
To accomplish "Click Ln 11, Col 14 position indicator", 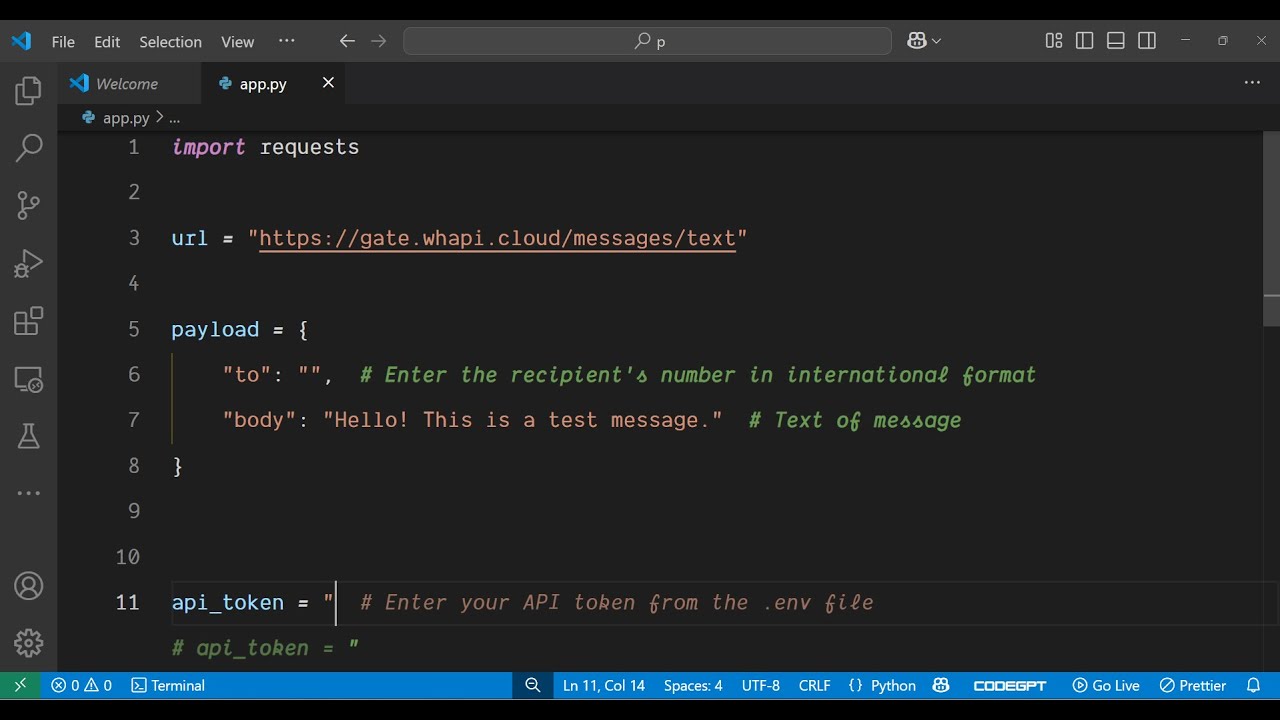I will [604, 685].
